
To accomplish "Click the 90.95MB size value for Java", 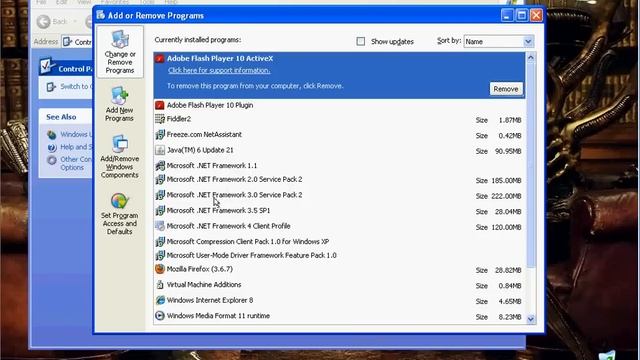I will pos(508,151).
